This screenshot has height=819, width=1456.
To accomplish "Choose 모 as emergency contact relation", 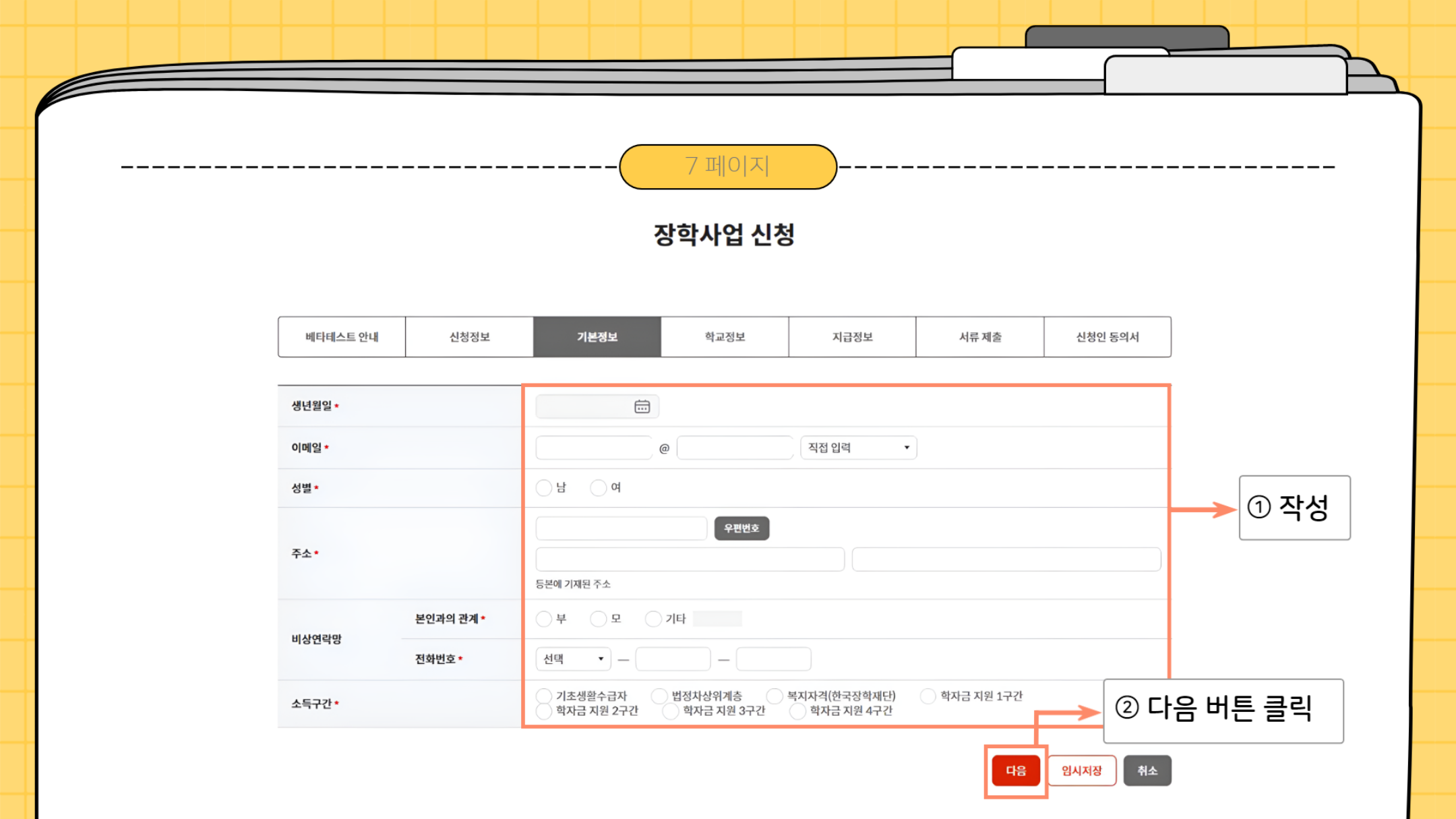I will [598, 619].
